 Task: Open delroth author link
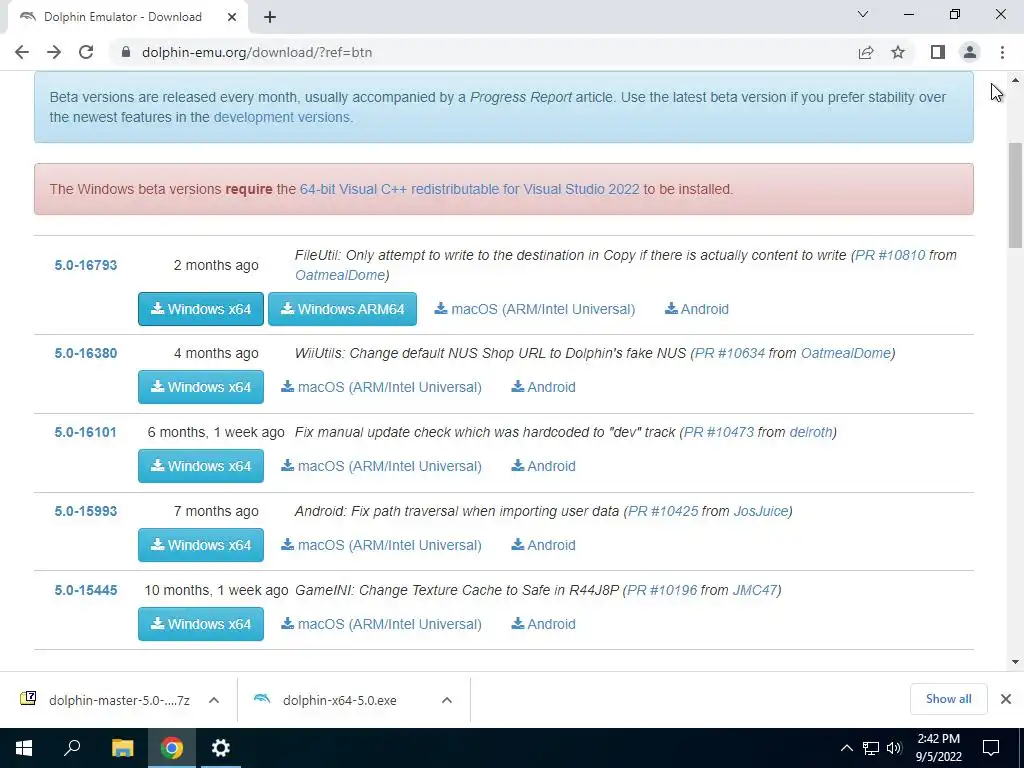coord(810,432)
